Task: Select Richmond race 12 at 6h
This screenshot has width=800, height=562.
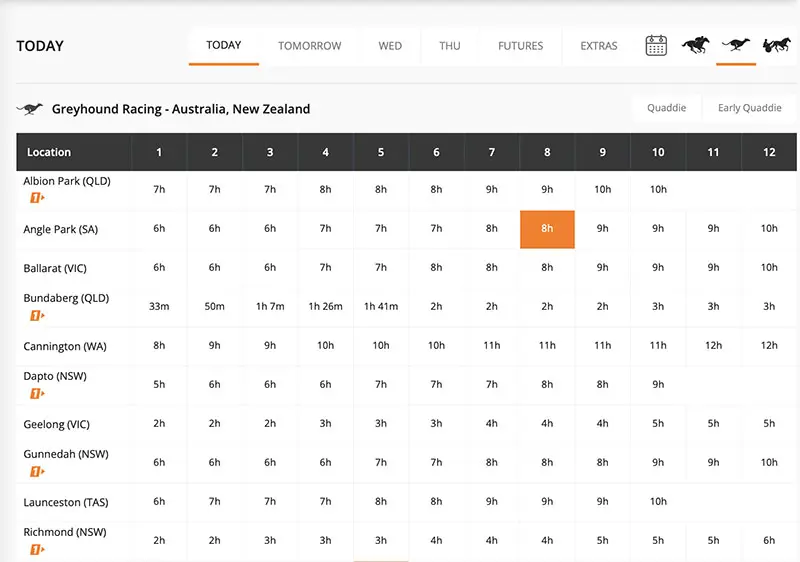Action: (x=769, y=541)
